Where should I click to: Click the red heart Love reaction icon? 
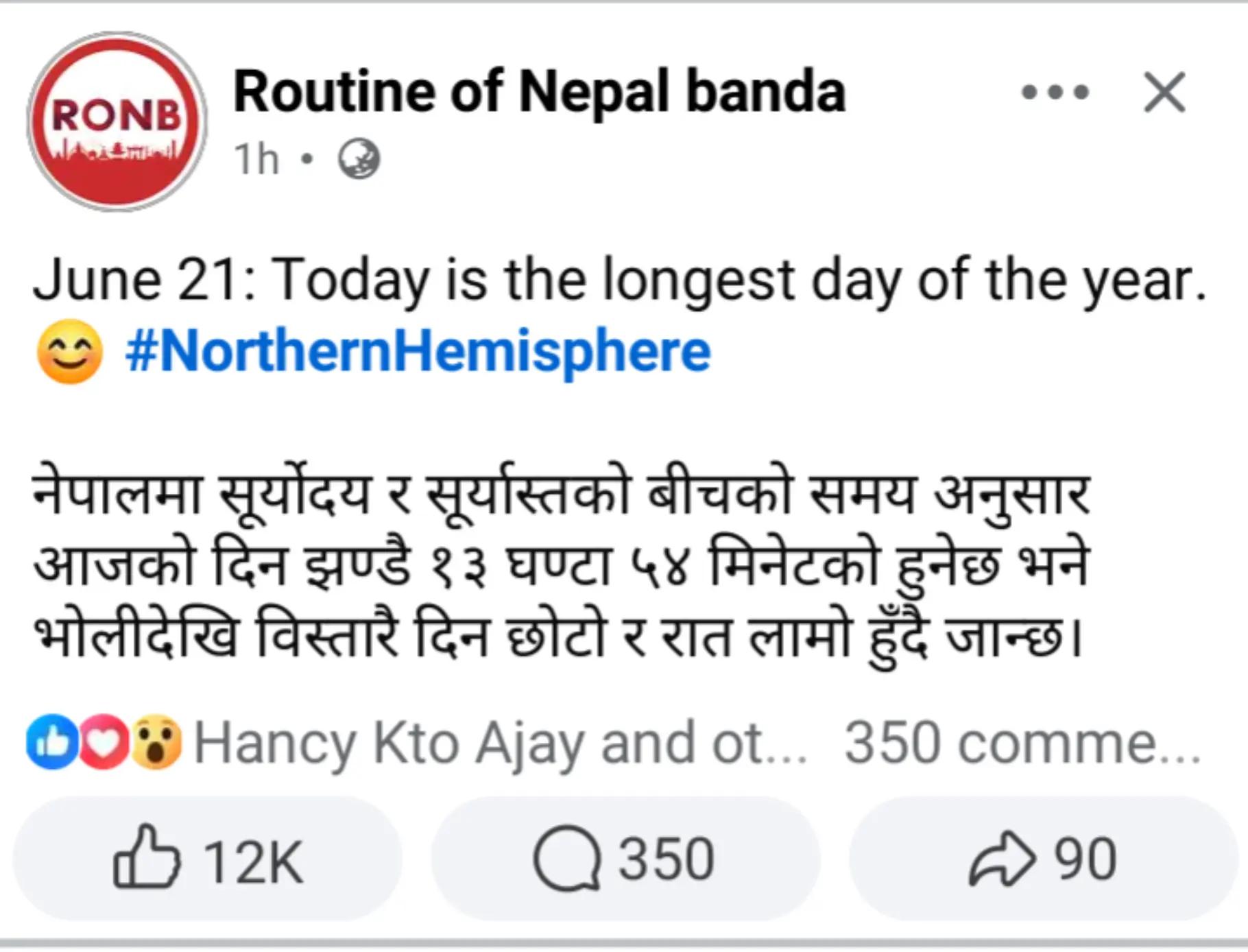pyautogui.click(x=104, y=742)
